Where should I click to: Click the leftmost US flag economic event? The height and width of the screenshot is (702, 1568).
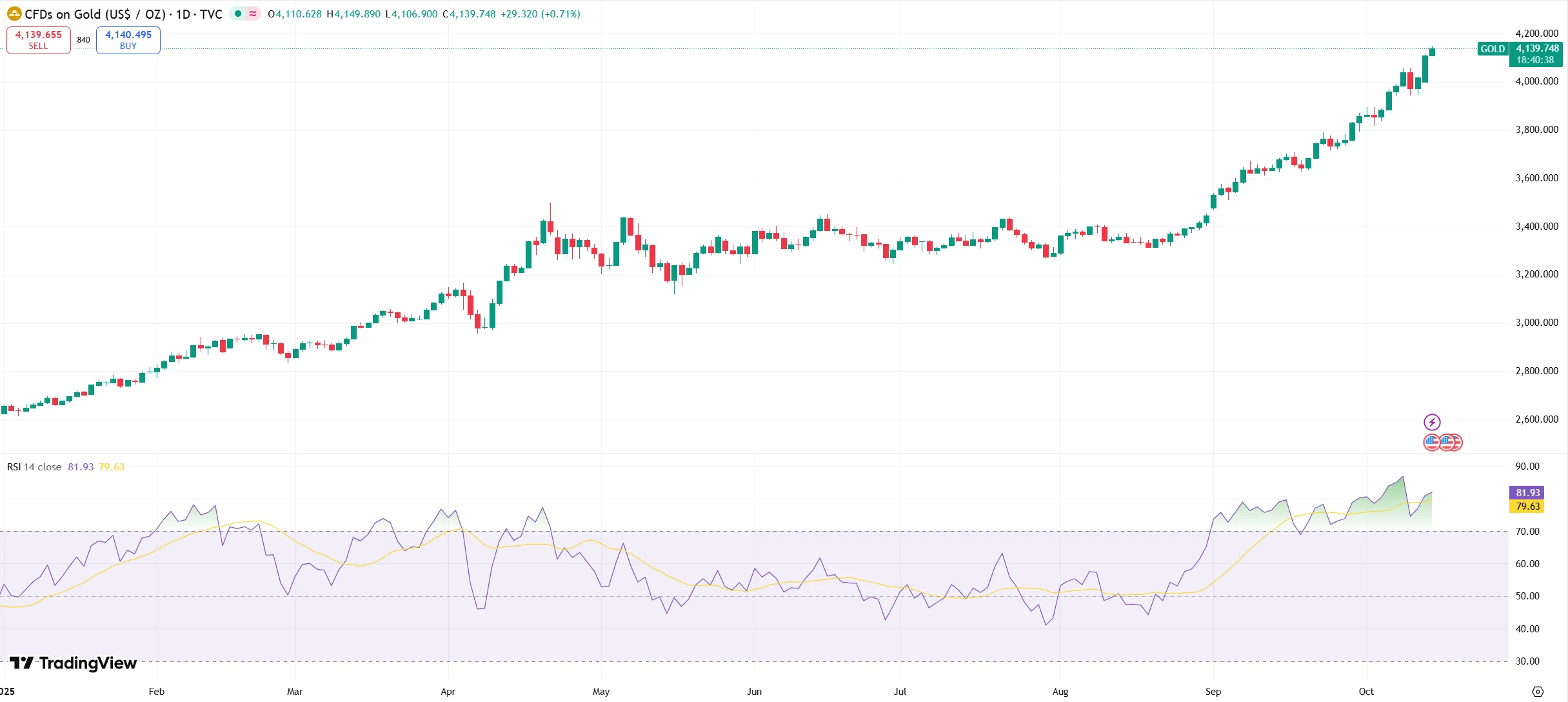[1432, 443]
